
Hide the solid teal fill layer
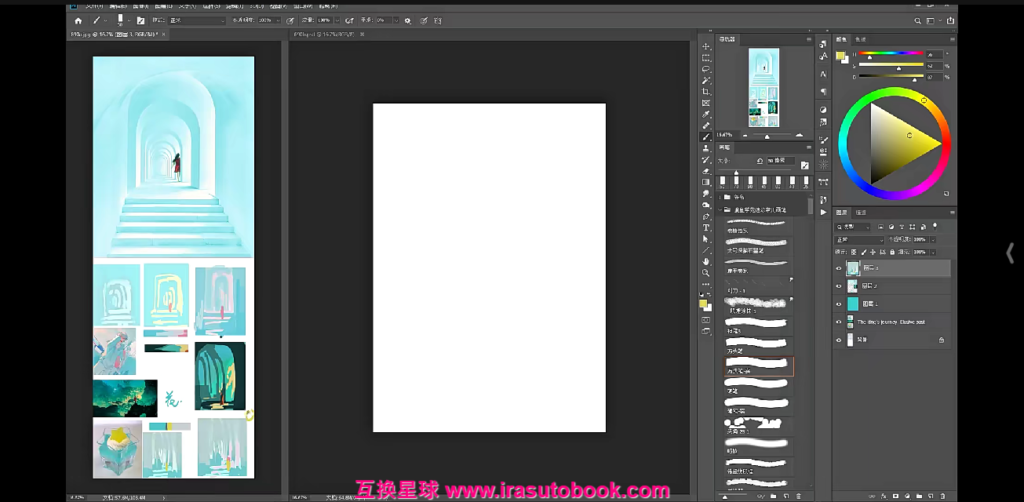(x=839, y=304)
